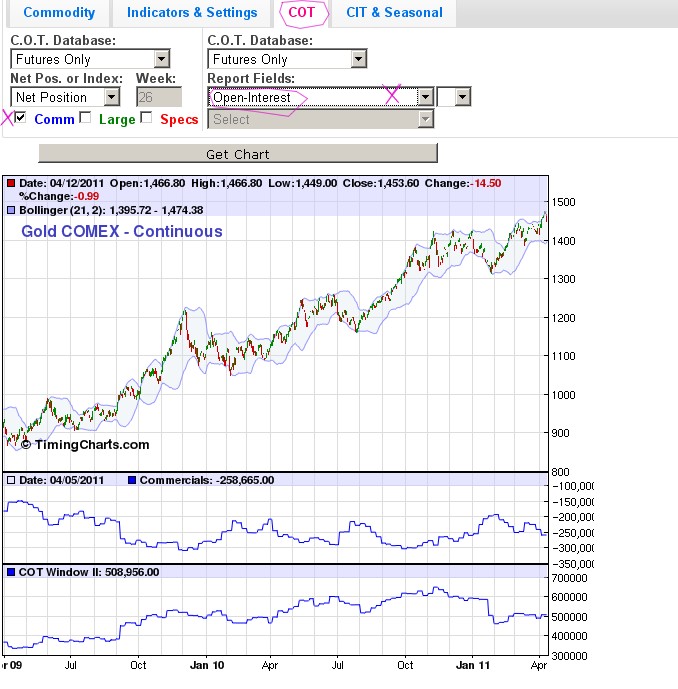Click the Low:1,449.00 value
This screenshot has height=689, width=678.
click(x=302, y=183)
